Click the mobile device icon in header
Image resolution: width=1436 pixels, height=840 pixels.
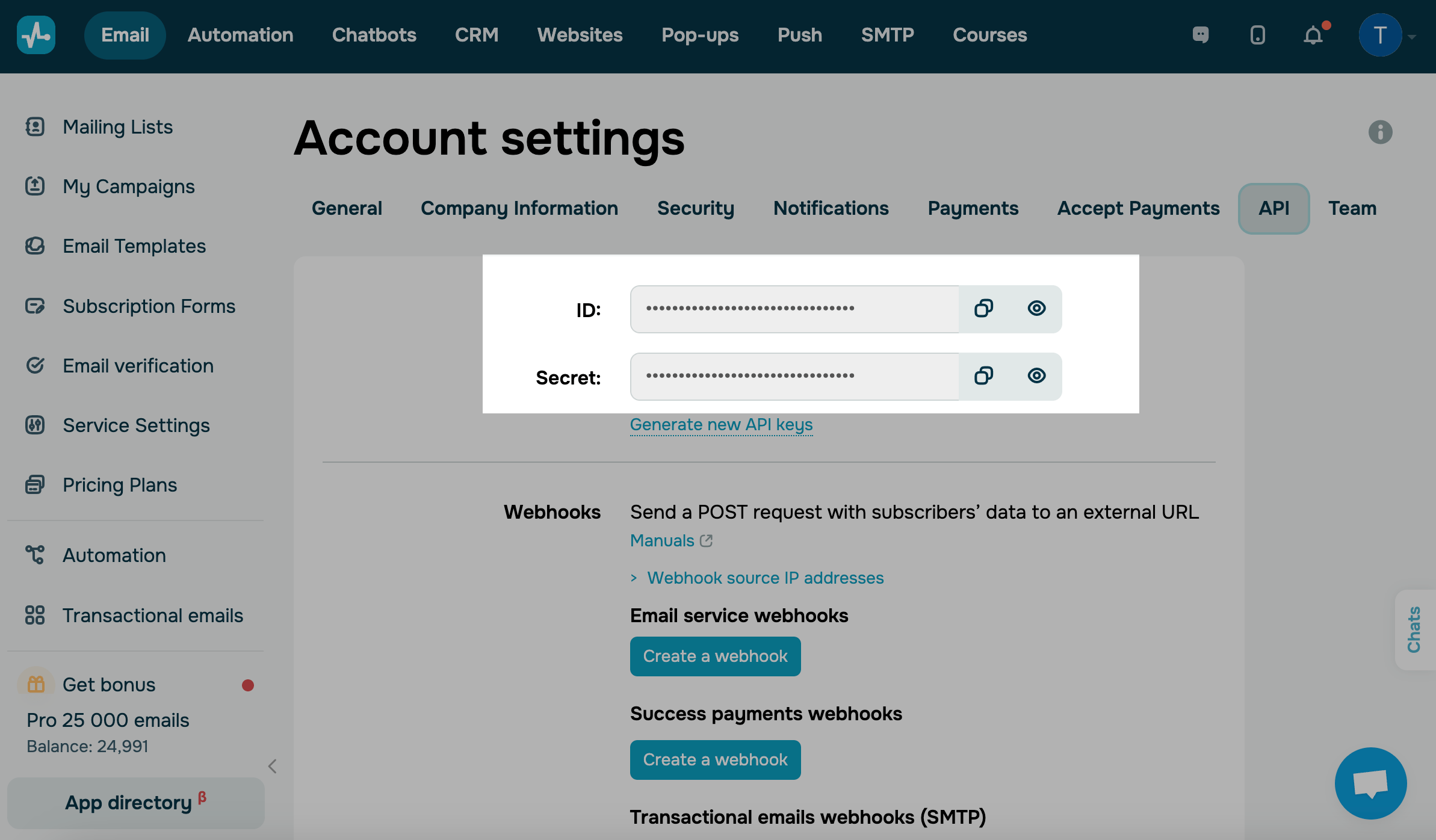[x=1257, y=36]
